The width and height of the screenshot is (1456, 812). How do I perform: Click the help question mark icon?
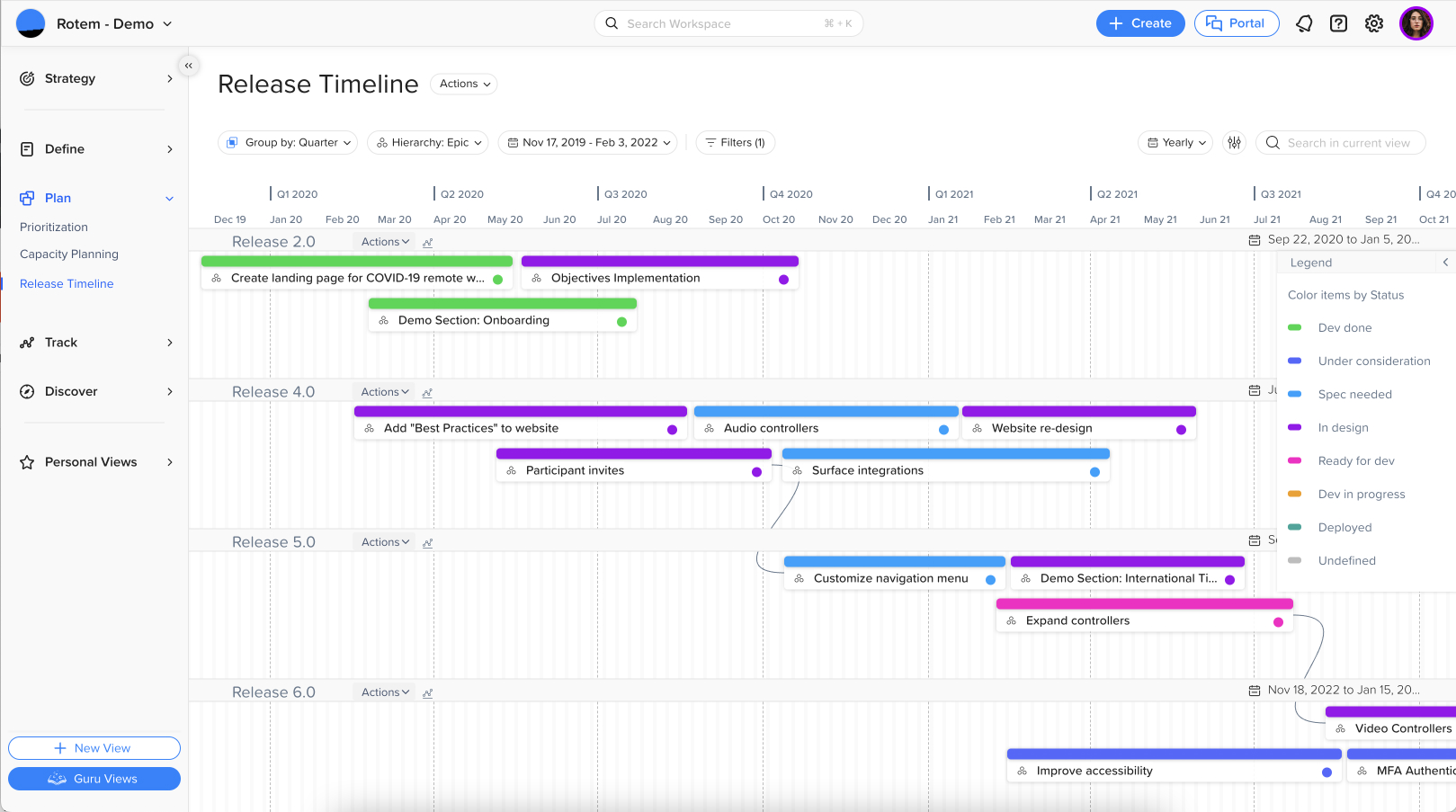pyautogui.click(x=1339, y=23)
